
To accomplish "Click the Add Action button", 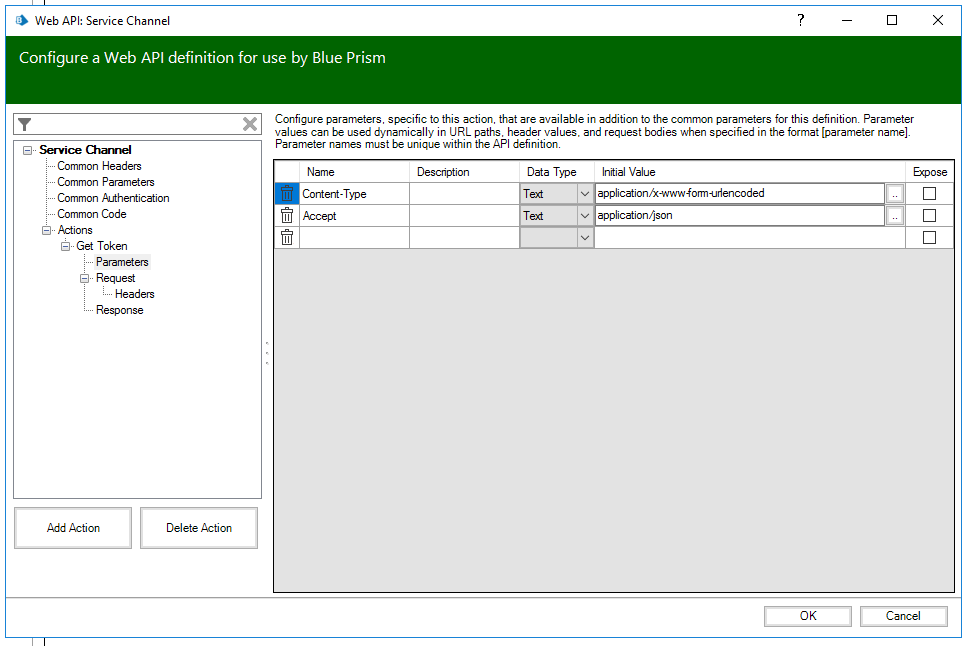I will pos(73,528).
